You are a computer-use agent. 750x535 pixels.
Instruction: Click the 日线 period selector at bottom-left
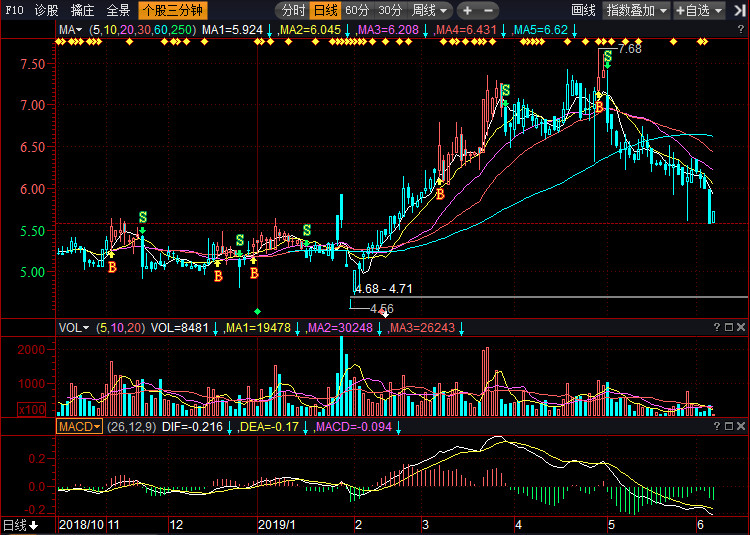[20, 525]
